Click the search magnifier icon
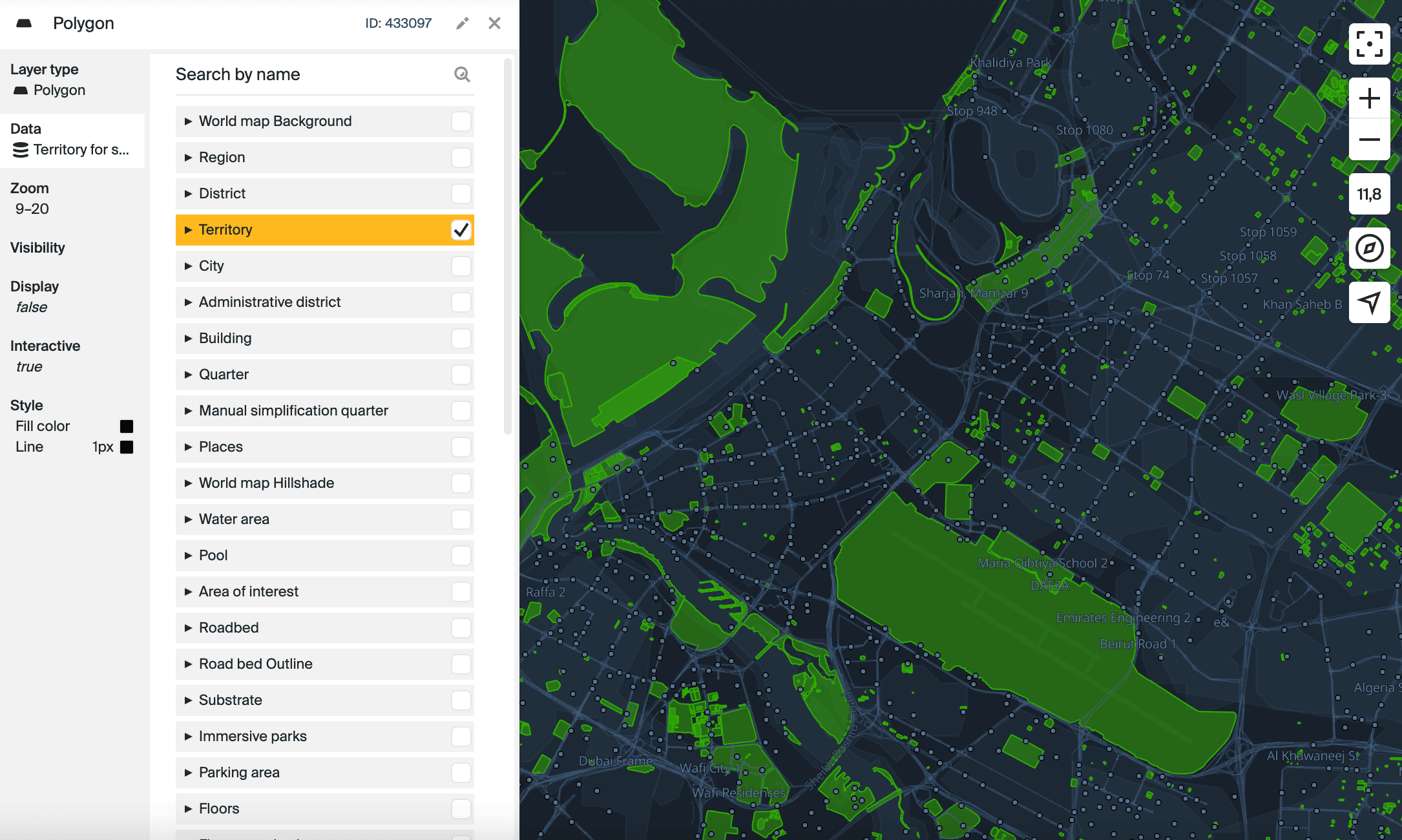This screenshot has width=1402, height=840. point(462,74)
